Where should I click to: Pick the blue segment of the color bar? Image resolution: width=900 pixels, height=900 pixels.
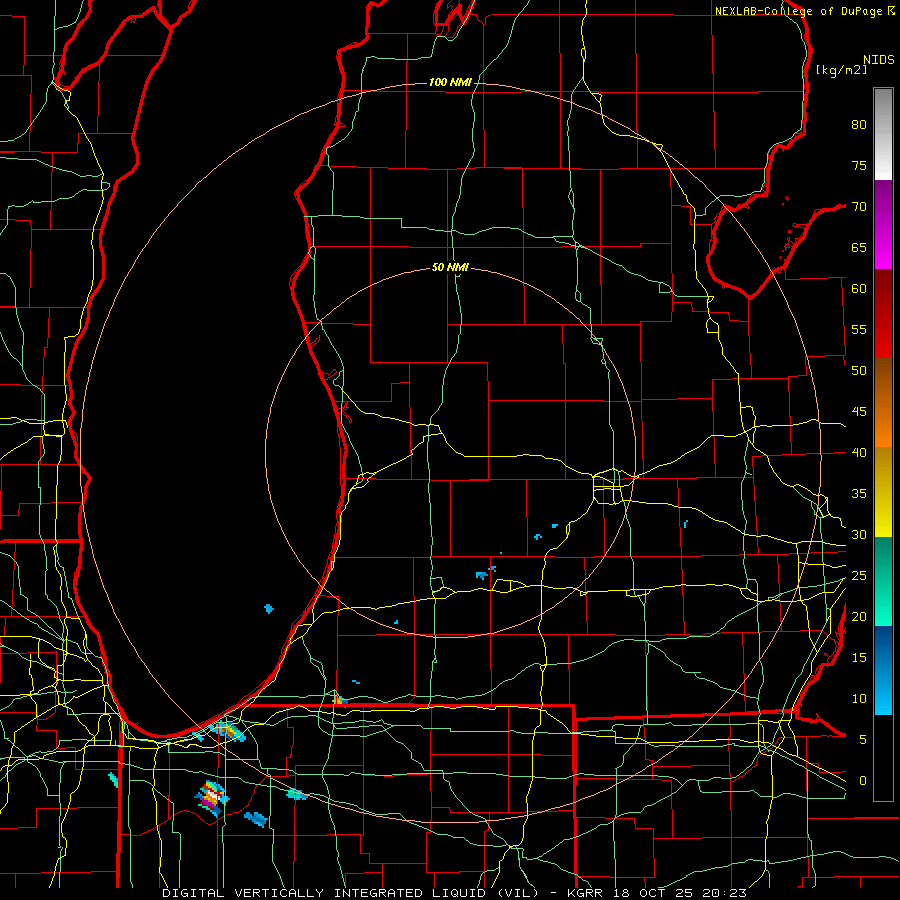[883, 670]
